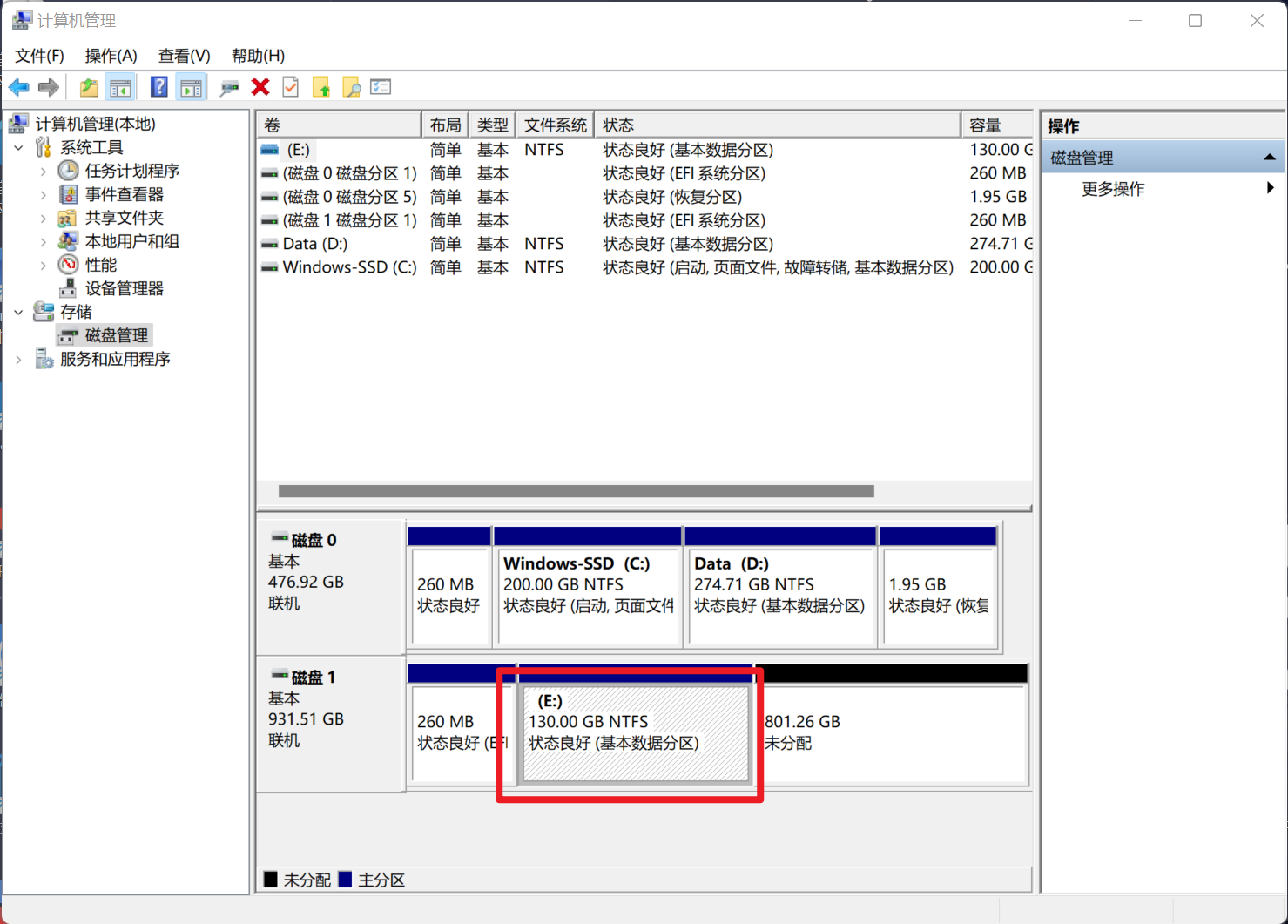Select the (E:) volume row in list
The width and height of the screenshot is (1288, 924).
click(x=645, y=150)
